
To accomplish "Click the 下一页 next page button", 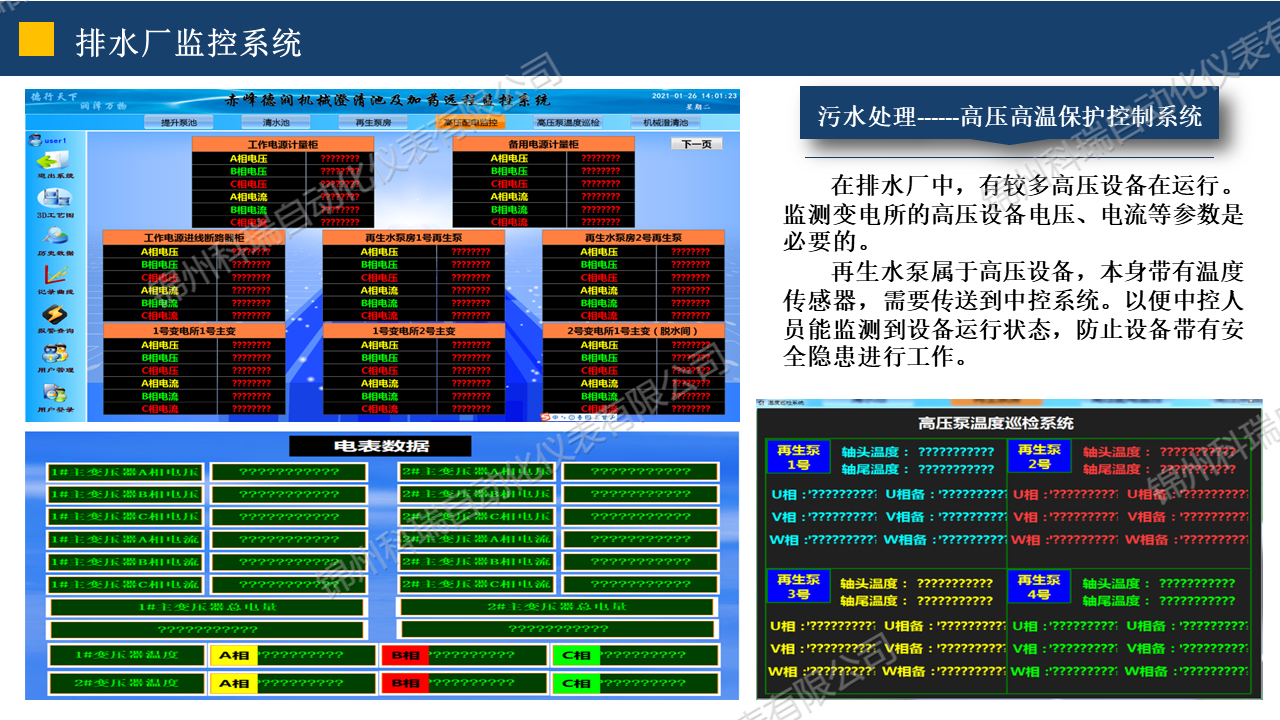I will 696,144.
